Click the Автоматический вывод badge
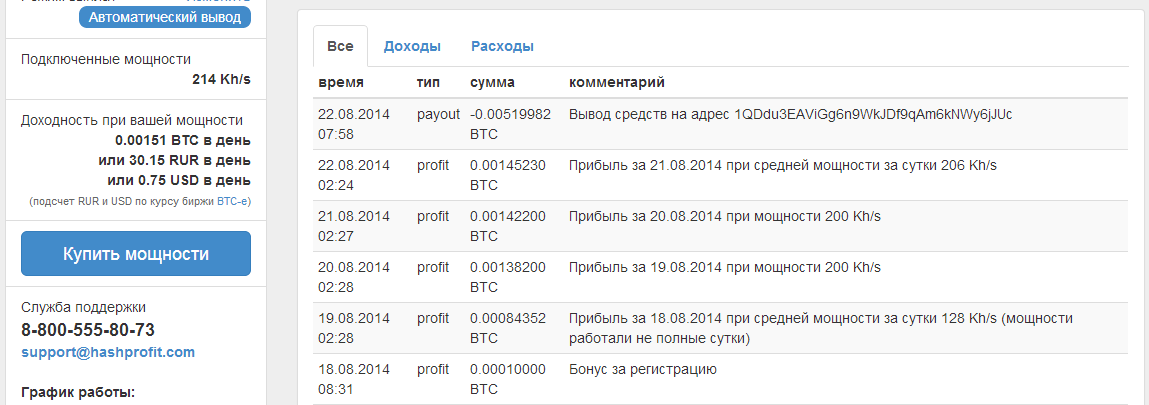Screen dimensions: 1149x405 pyautogui.click(x=165, y=17)
